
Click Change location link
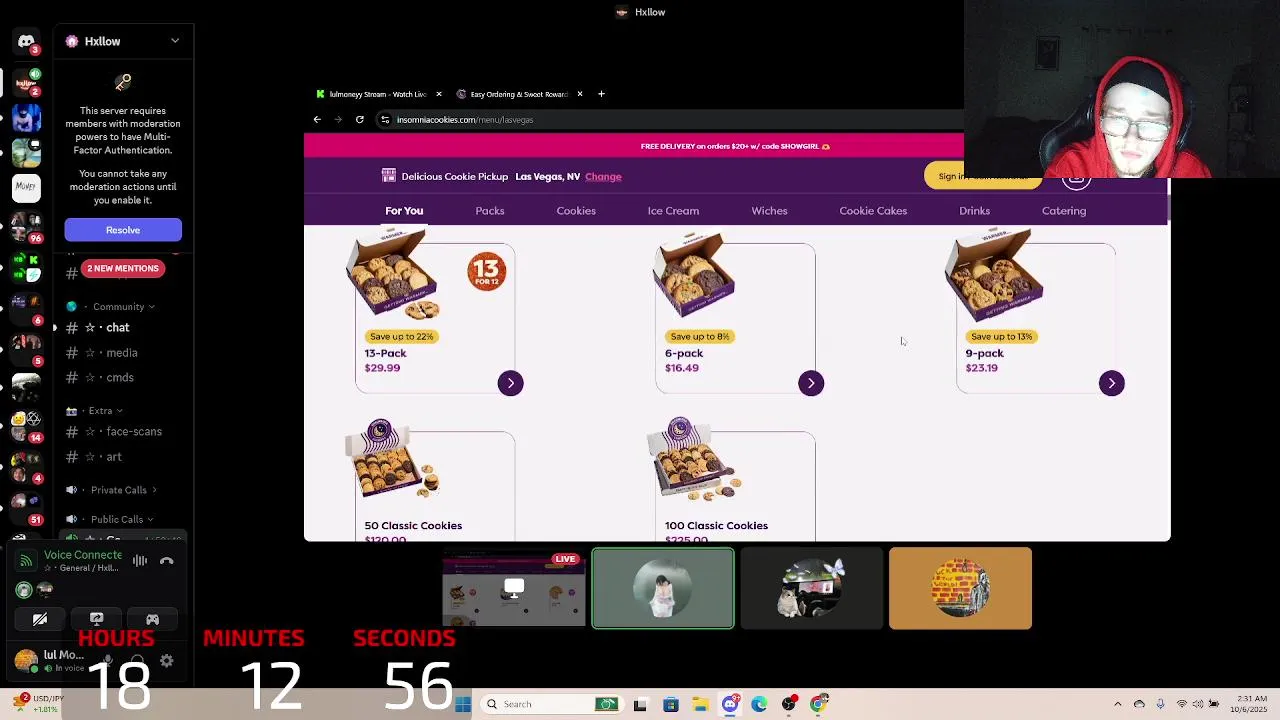pyautogui.click(x=603, y=176)
